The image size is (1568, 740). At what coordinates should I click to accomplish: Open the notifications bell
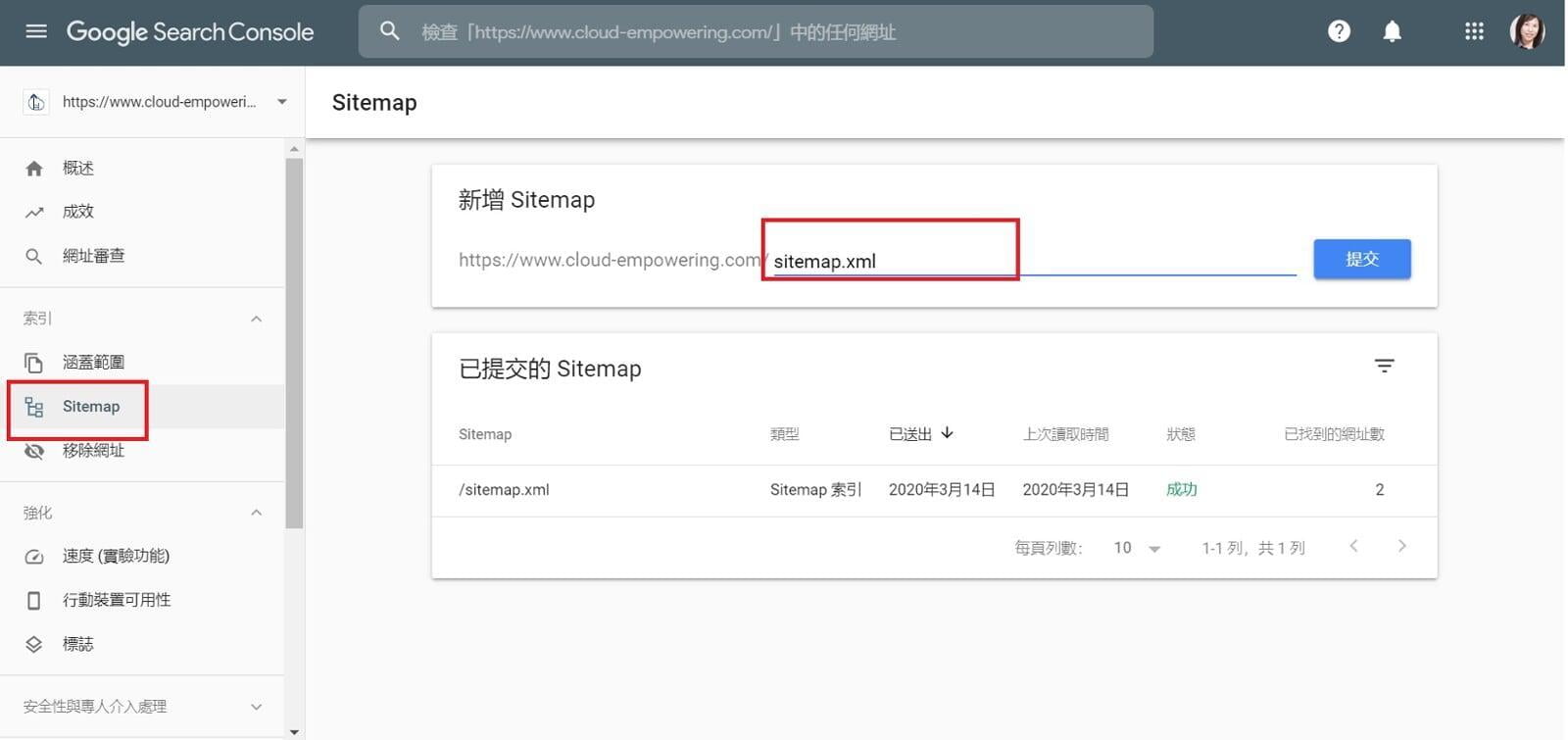click(1392, 31)
